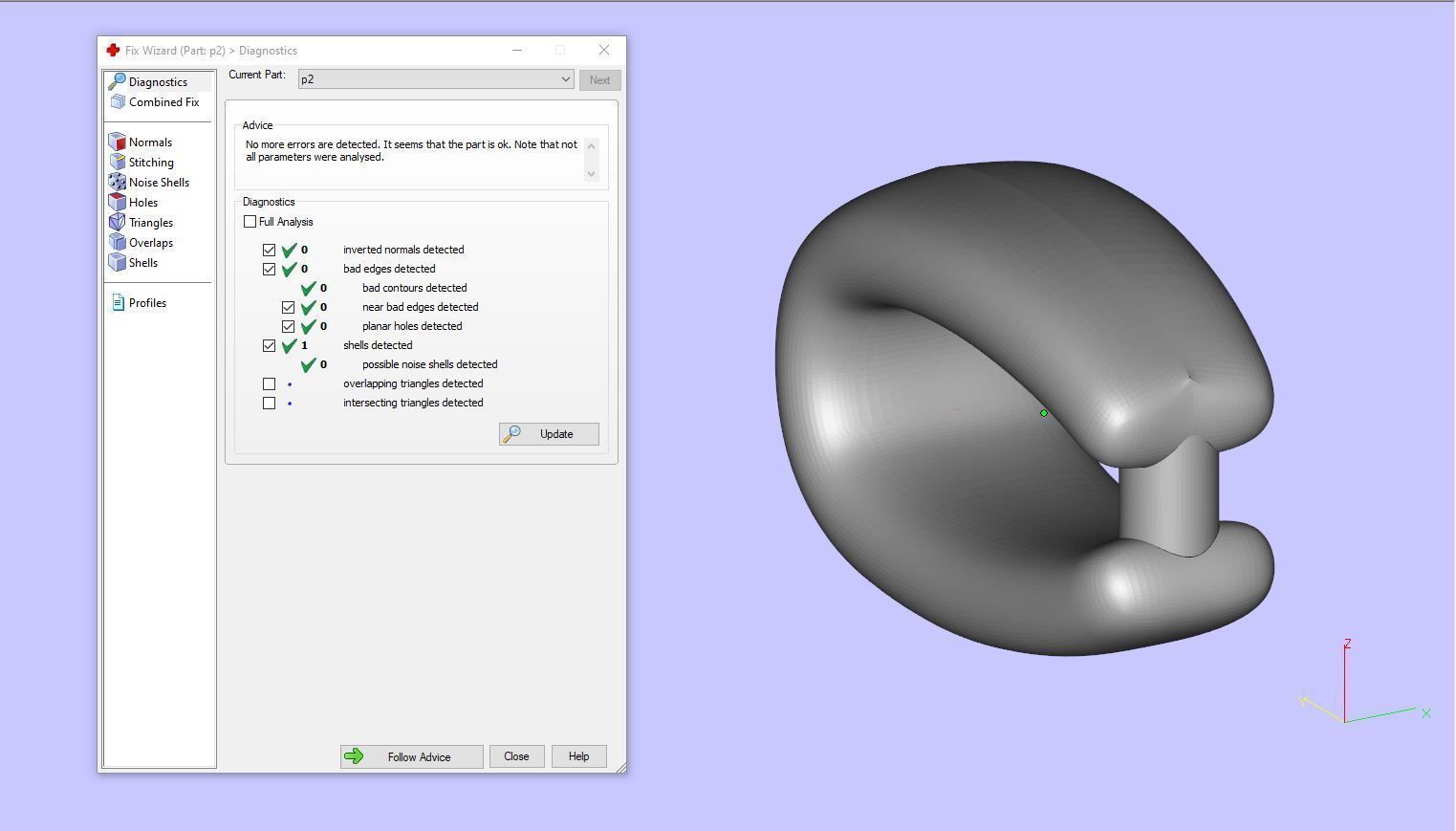Click the green point marker on the model
The width and height of the screenshot is (1456, 831).
1044,413
